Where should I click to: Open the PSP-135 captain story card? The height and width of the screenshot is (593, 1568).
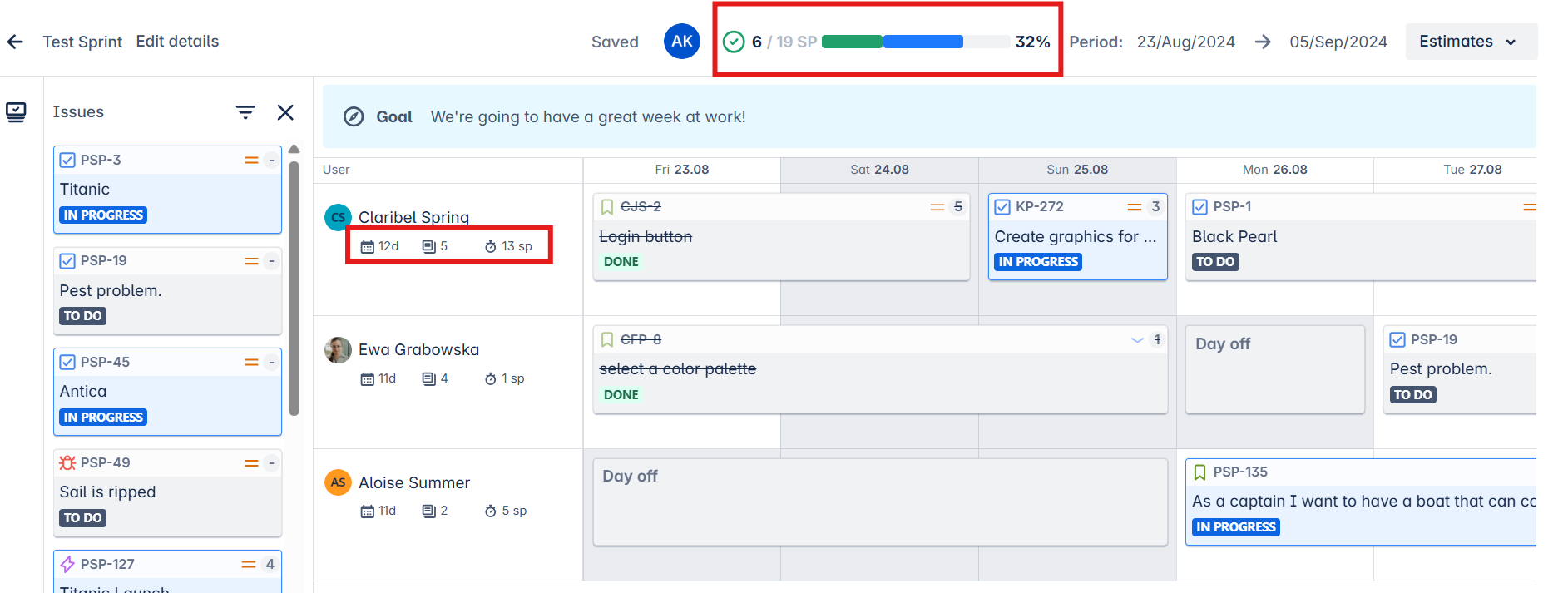1361,502
